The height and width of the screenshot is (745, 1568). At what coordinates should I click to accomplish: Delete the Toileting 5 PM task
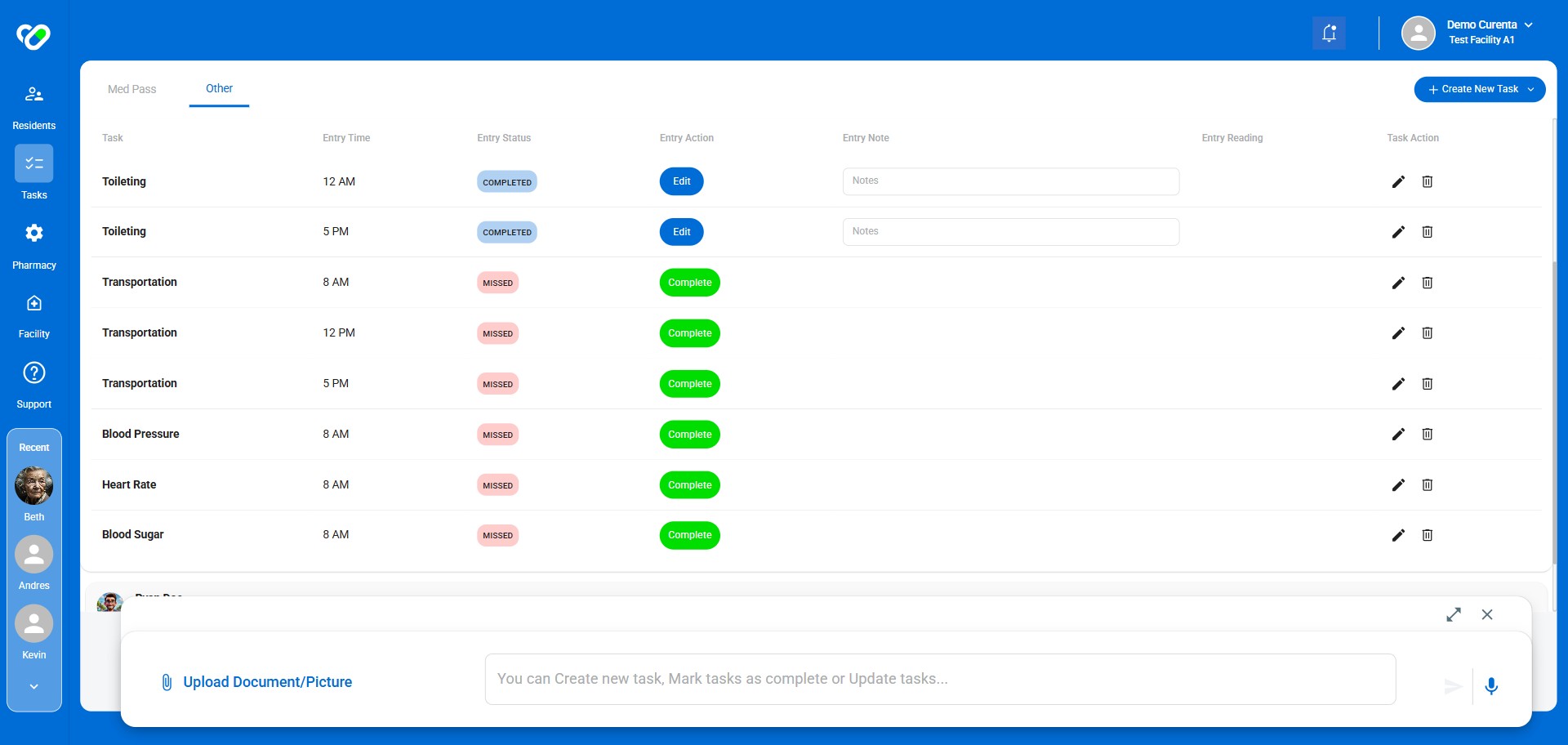[1427, 232]
